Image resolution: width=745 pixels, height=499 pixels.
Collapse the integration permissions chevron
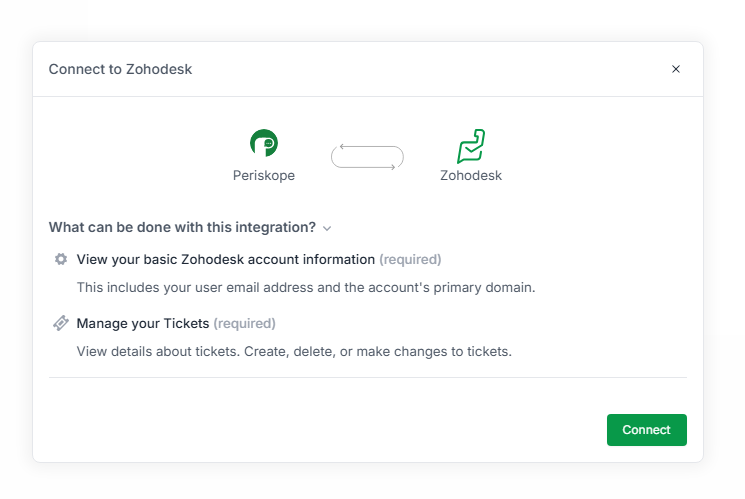(327, 228)
